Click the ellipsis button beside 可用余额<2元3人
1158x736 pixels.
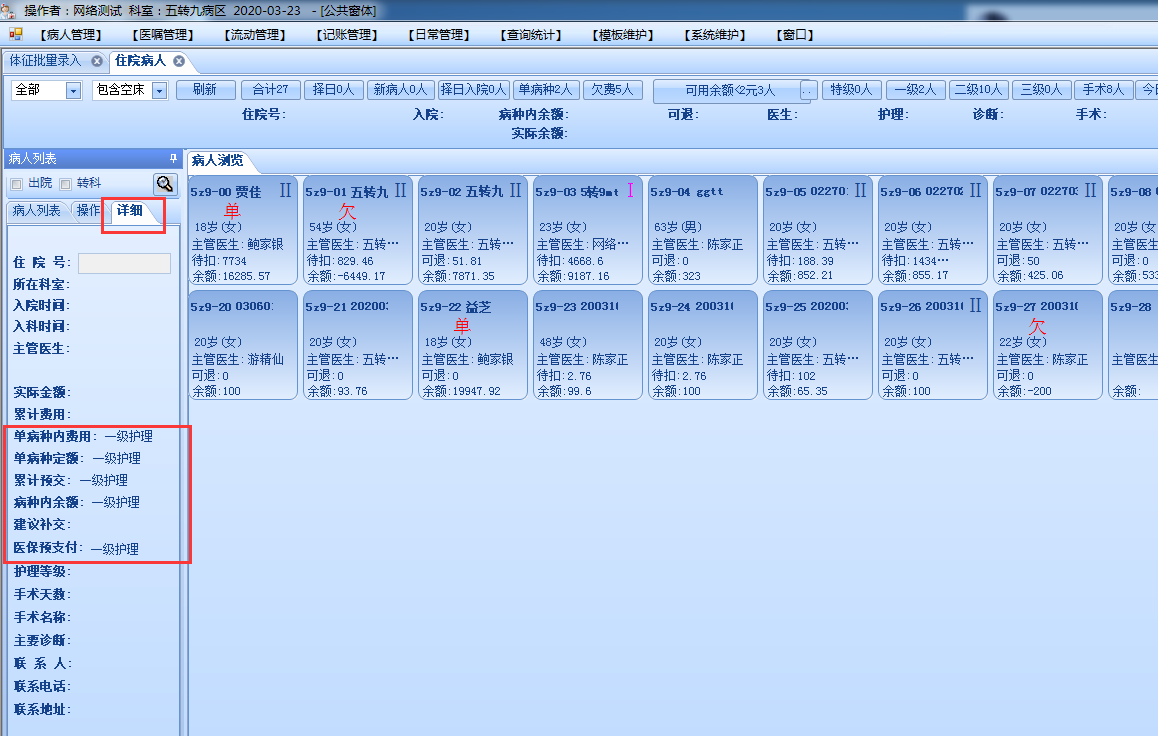(809, 91)
